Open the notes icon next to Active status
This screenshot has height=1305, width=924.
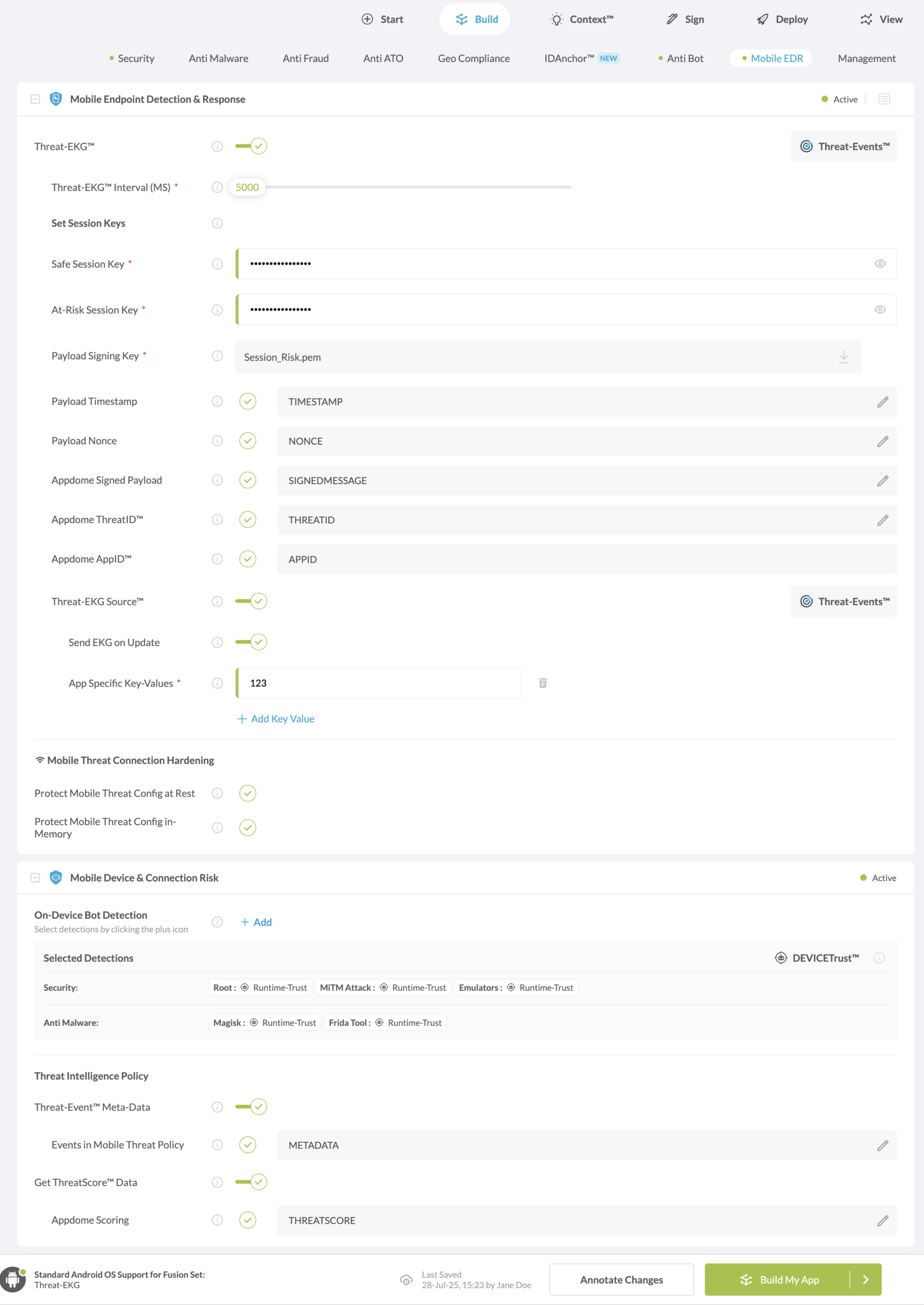[885, 98]
